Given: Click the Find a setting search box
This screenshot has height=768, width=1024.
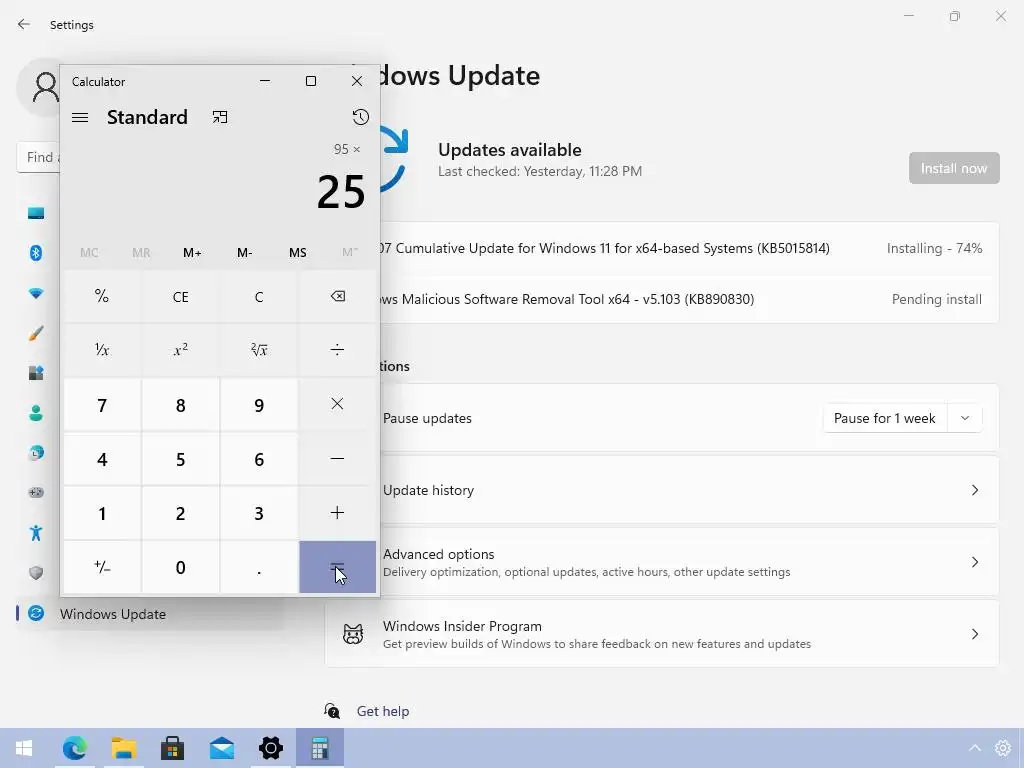Looking at the screenshot, I should 39,157.
